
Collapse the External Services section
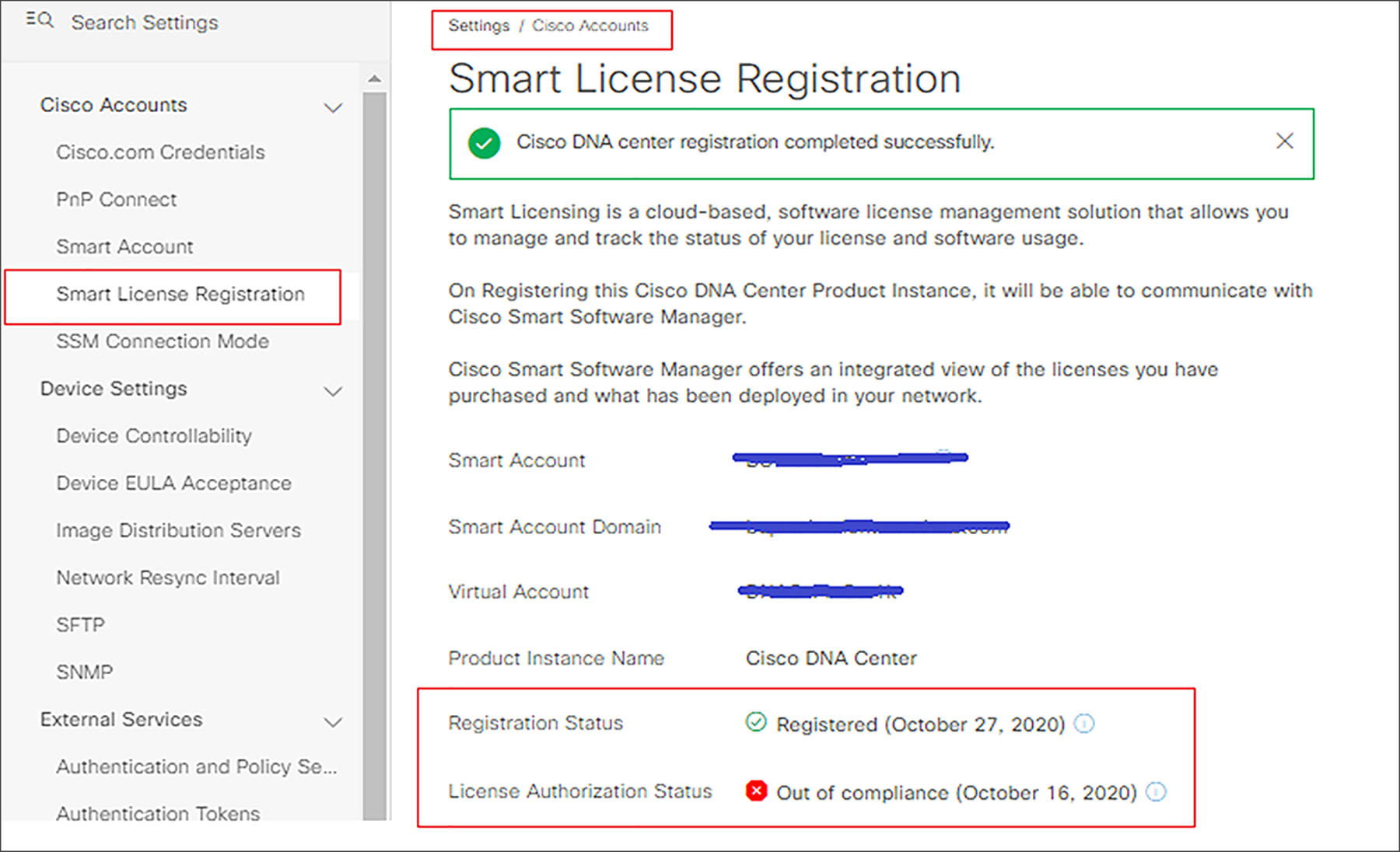coord(334,721)
